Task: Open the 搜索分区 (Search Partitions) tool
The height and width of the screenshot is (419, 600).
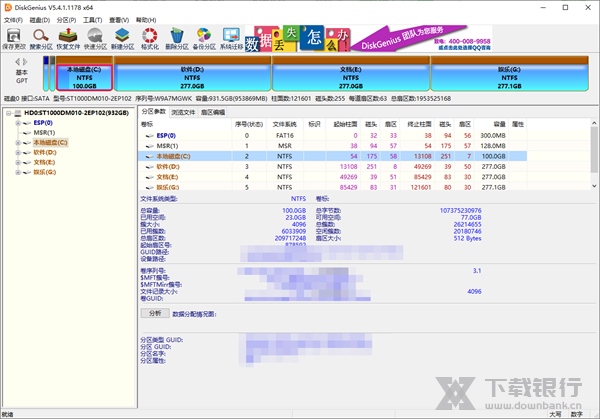Action: 41,38
